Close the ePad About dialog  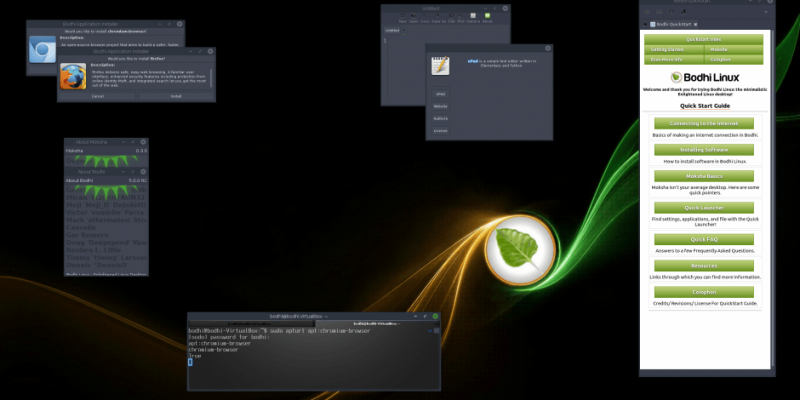tap(548, 48)
